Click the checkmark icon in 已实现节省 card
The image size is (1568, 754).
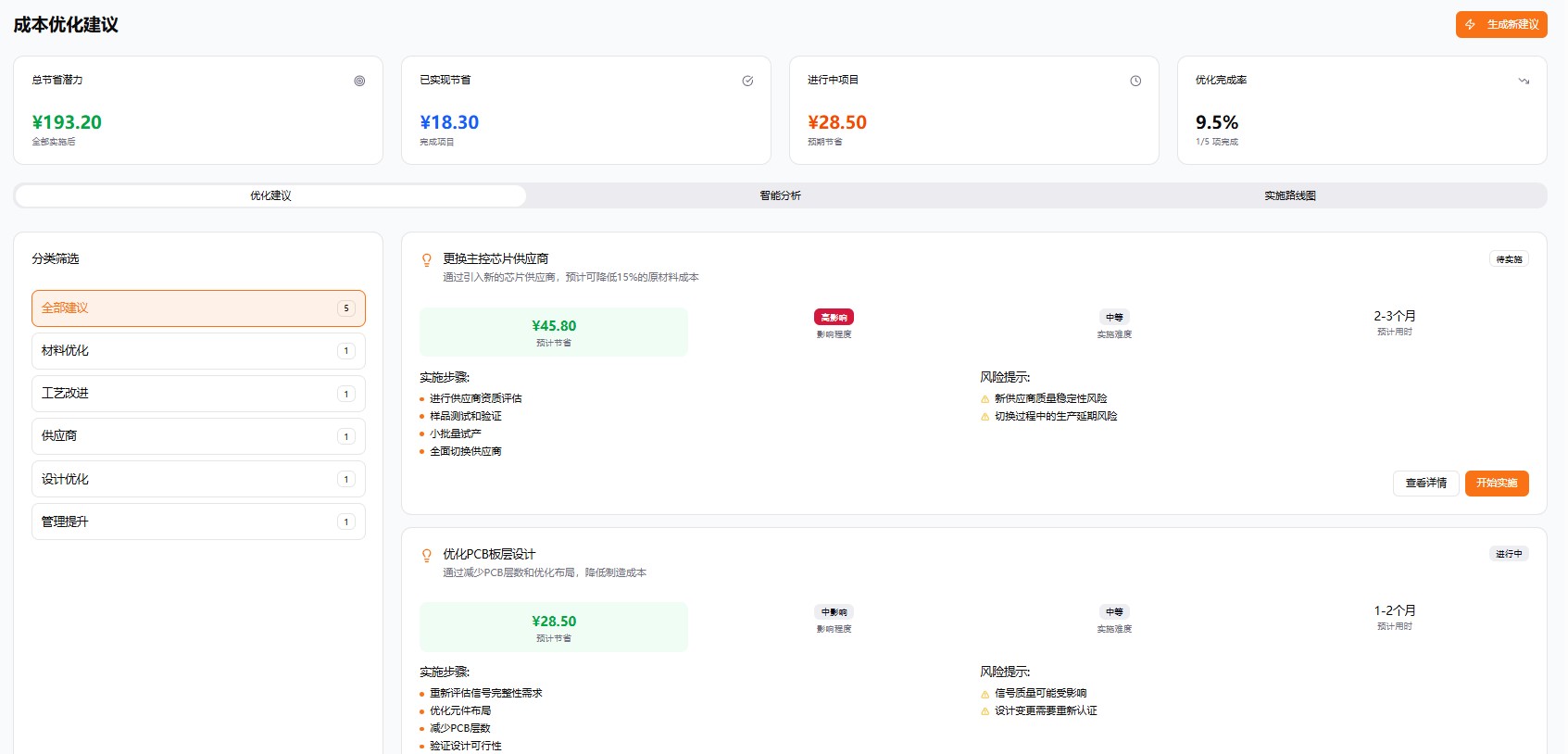point(747,81)
